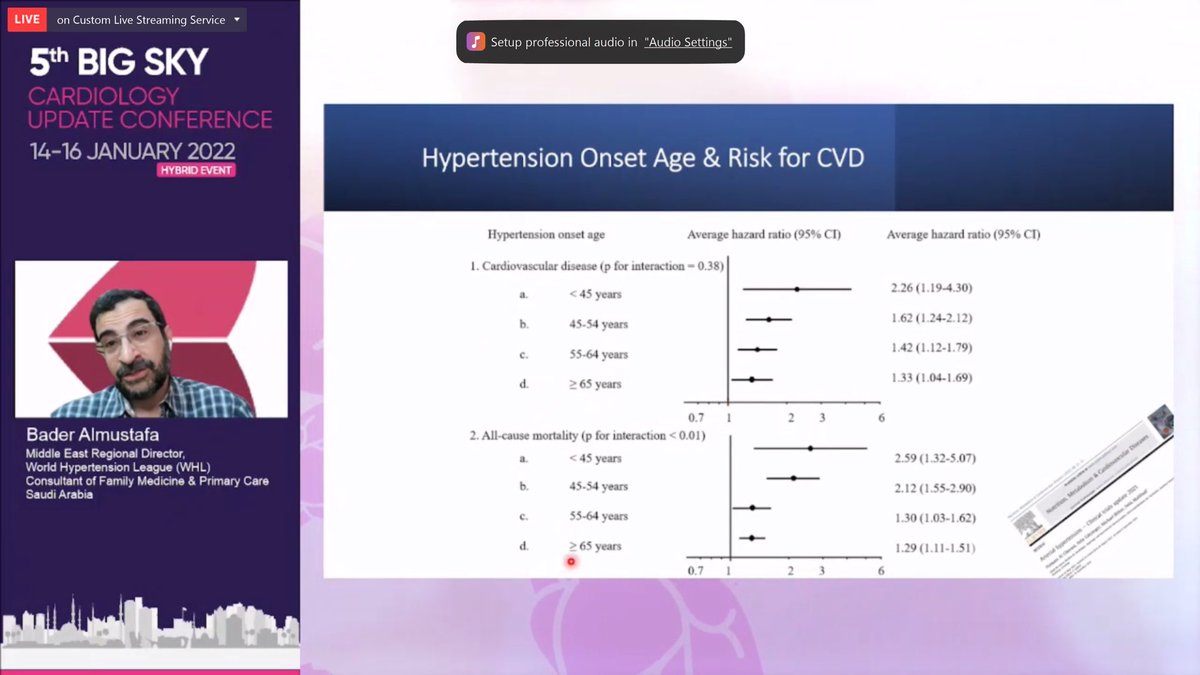Screen dimensions: 1200x675
Task: Click the HYBRID EVENT badge
Action: click(x=196, y=170)
